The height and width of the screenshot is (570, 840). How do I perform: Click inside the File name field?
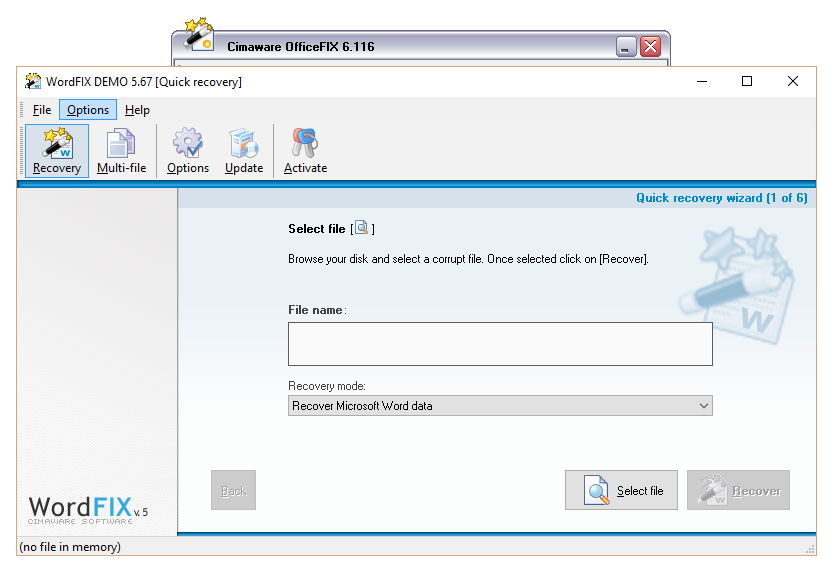tap(500, 344)
